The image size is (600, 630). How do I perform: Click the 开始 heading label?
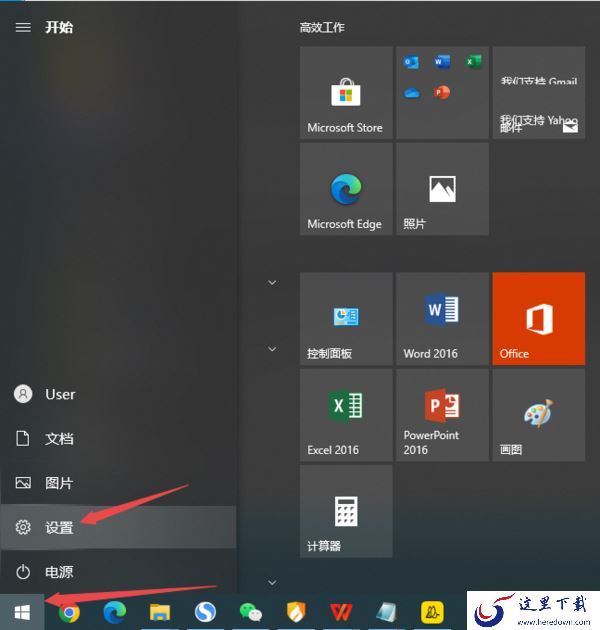pos(59,27)
